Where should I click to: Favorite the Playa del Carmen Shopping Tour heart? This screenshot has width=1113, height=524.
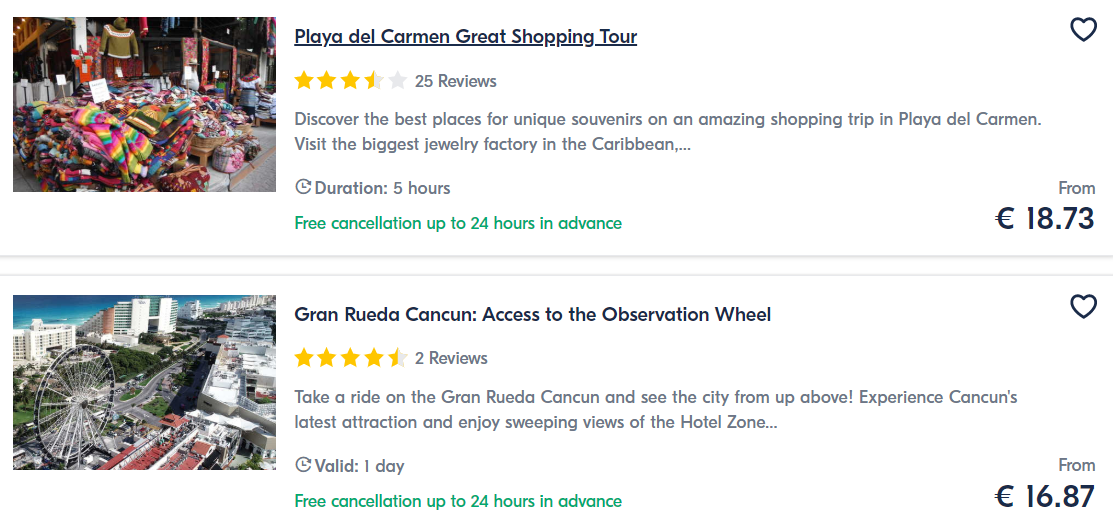point(1083,30)
